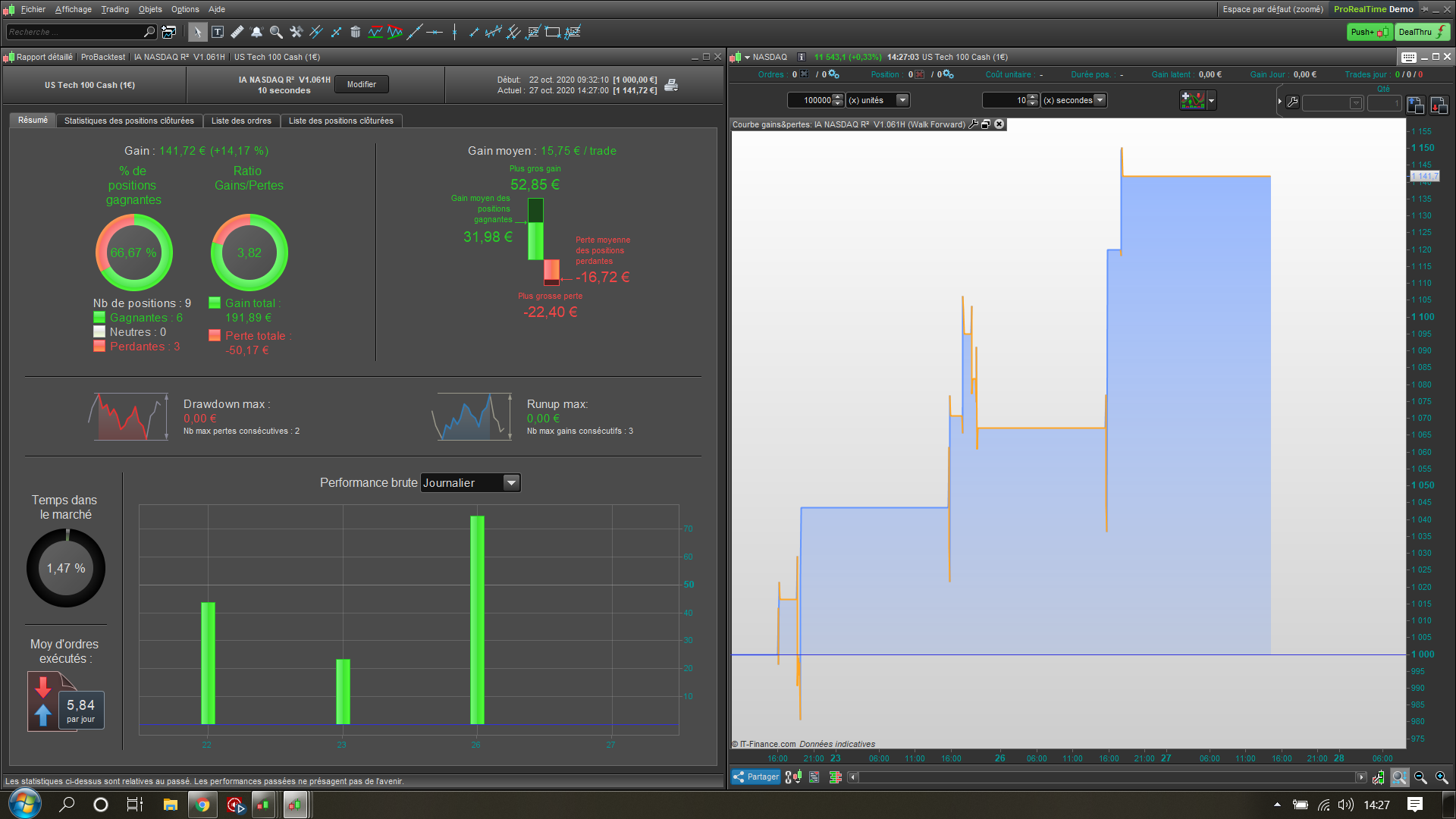The width and height of the screenshot is (1456, 819).
Task: Click the Partager share button
Action: click(755, 777)
